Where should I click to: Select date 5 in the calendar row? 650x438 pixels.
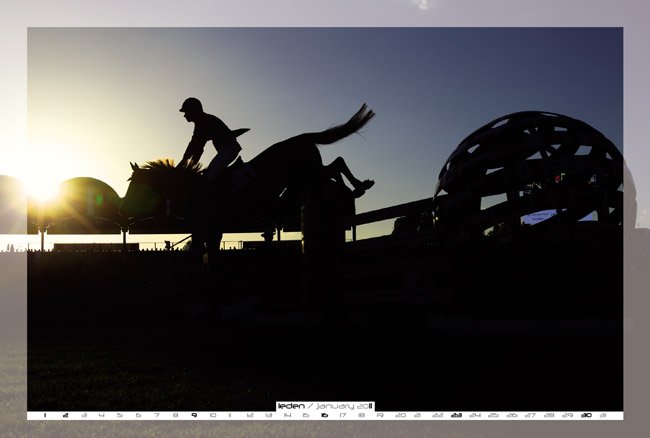[x=119, y=415]
